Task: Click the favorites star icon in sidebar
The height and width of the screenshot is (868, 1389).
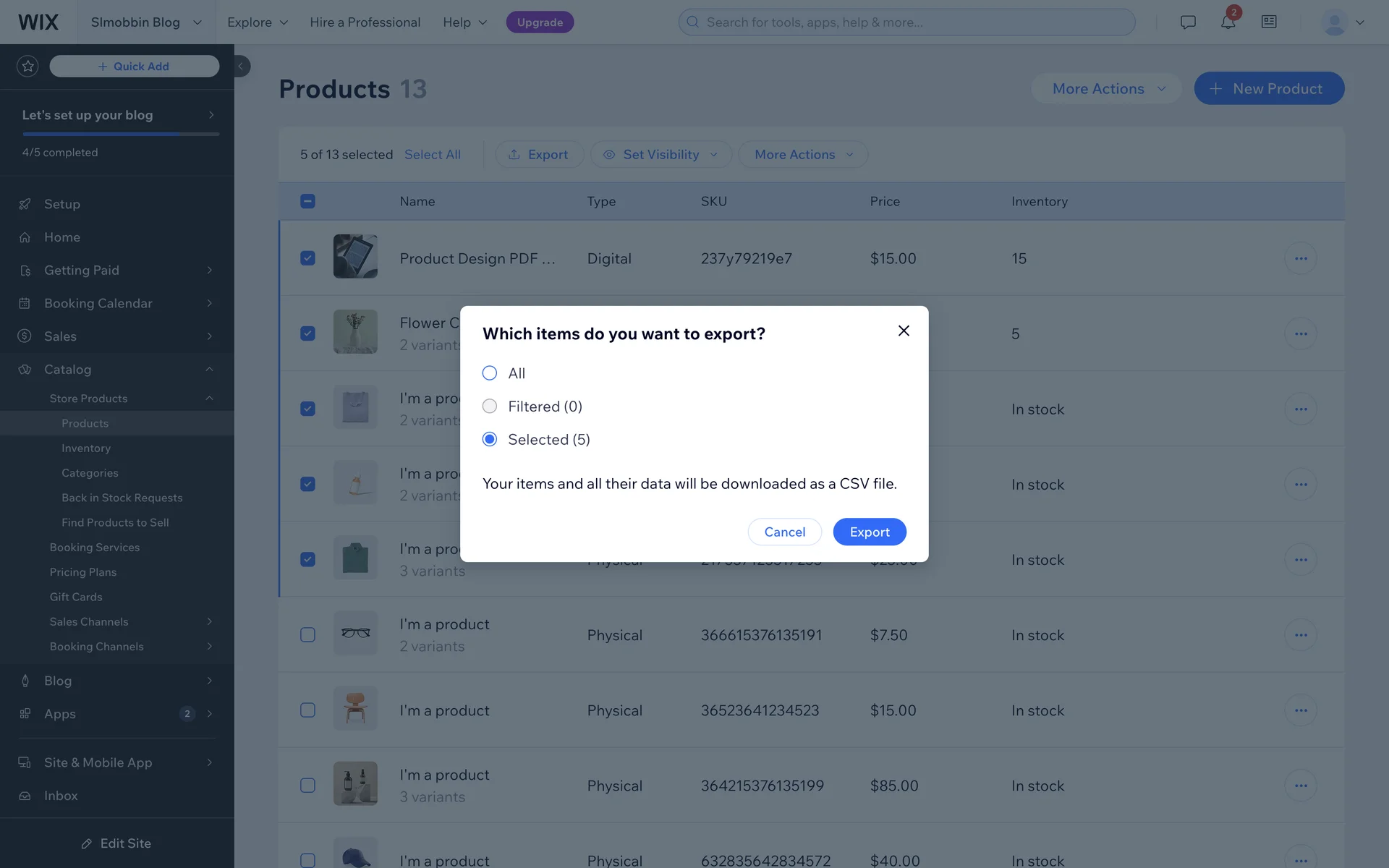Action: pyautogui.click(x=27, y=67)
